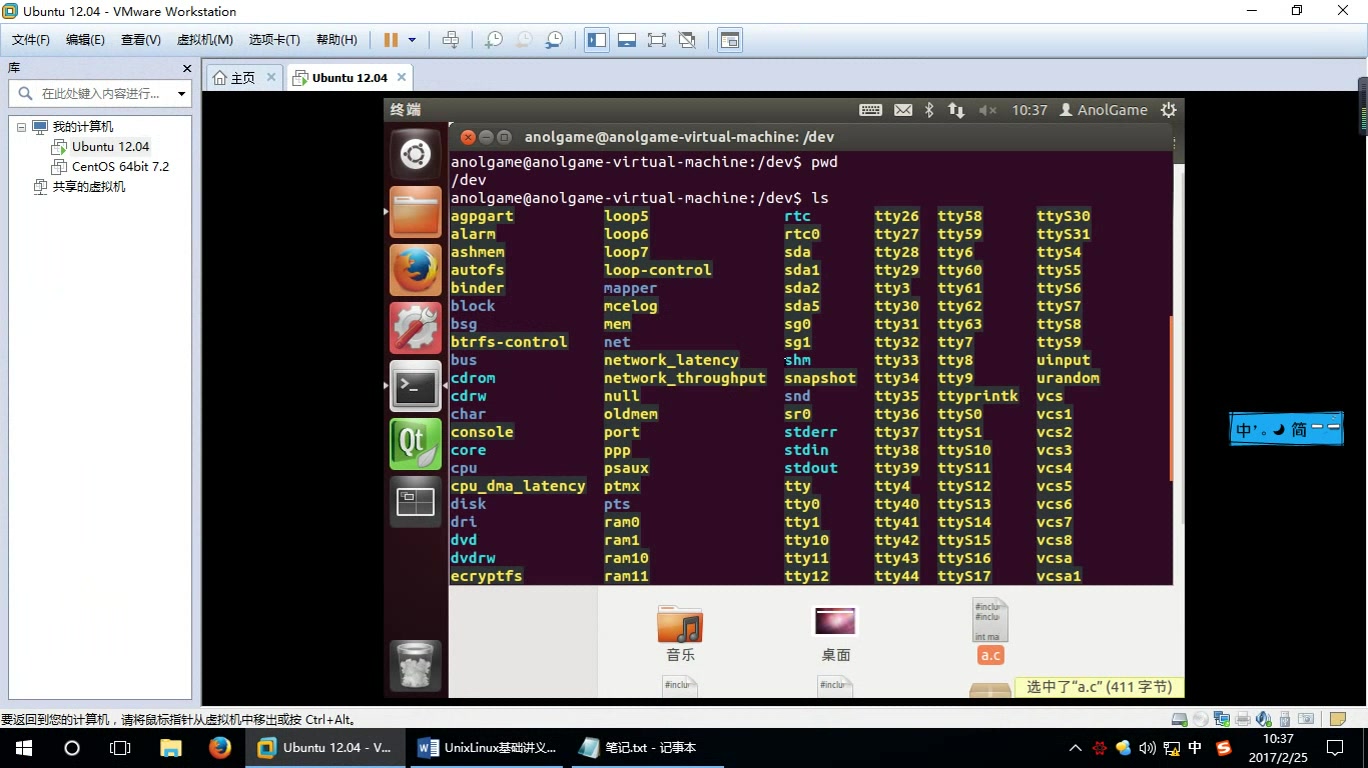Enter full screen mode from the toolbar
The height and width of the screenshot is (768, 1368).
tap(656, 40)
